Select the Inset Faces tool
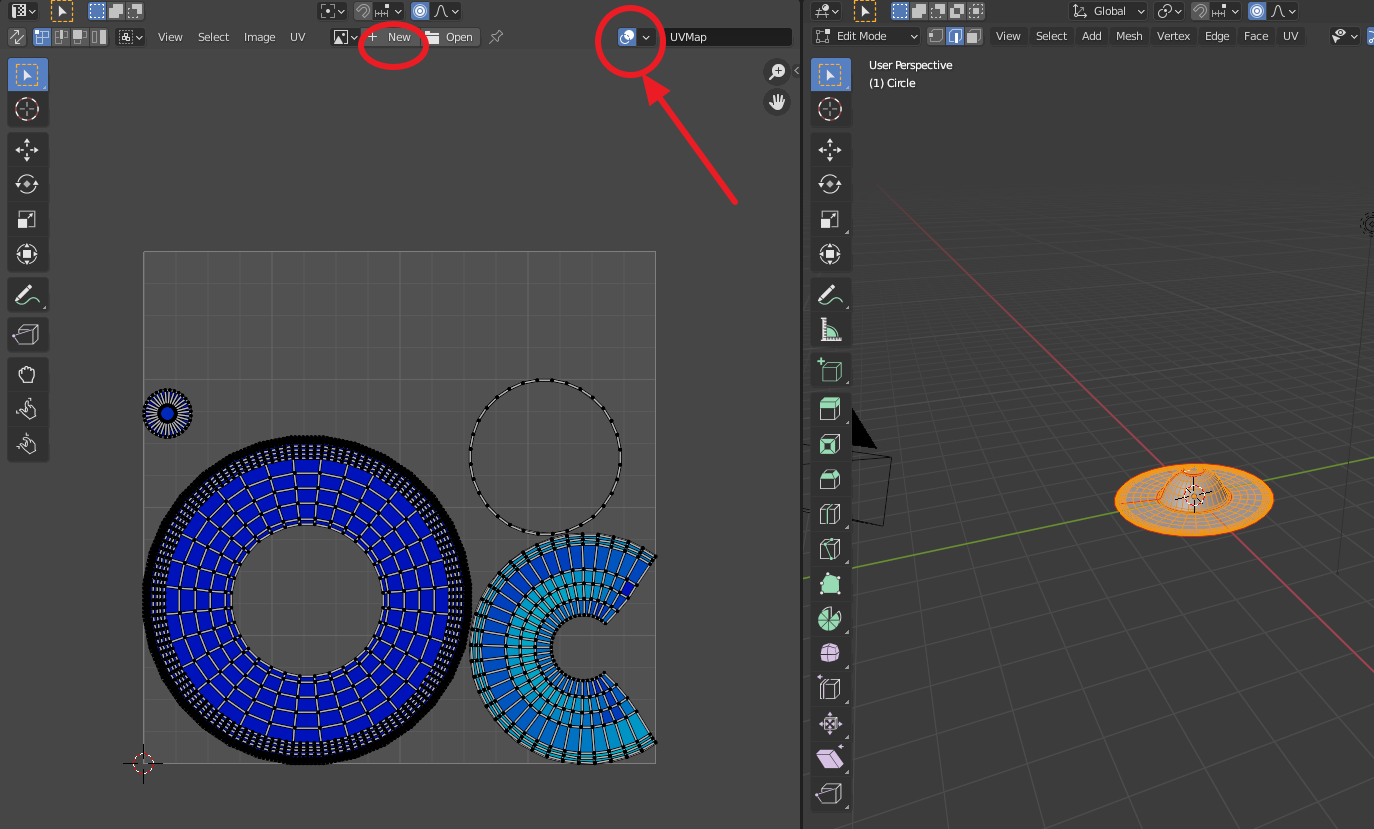This screenshot has width=1374, height=829. [830, 445]
